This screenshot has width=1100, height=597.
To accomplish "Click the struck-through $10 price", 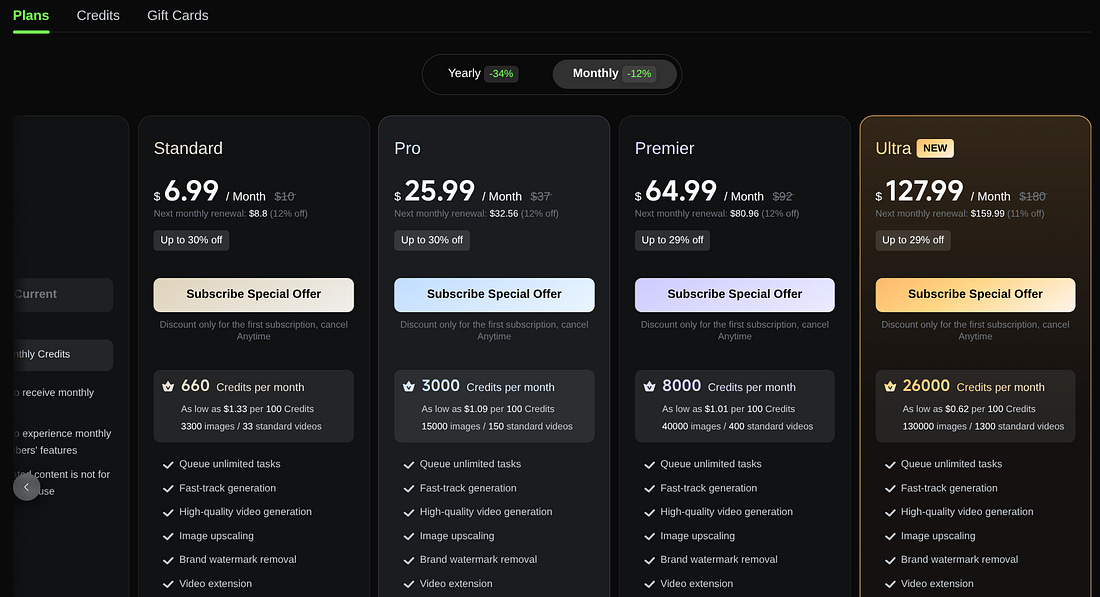I will (285, 196).
